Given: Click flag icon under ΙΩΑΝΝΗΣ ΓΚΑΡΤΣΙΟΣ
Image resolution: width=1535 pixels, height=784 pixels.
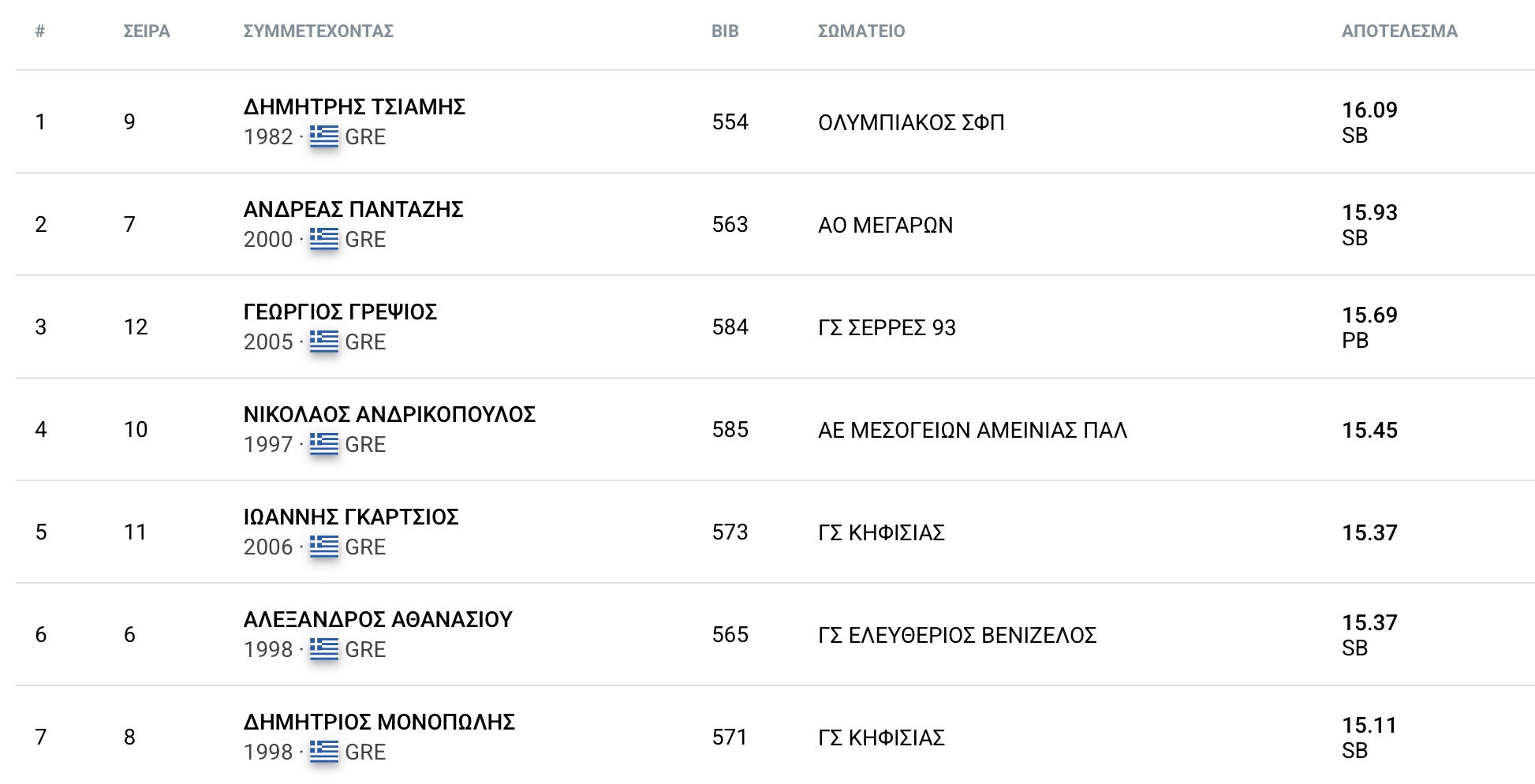Looking at the screenshot, I should coord(323,547).
